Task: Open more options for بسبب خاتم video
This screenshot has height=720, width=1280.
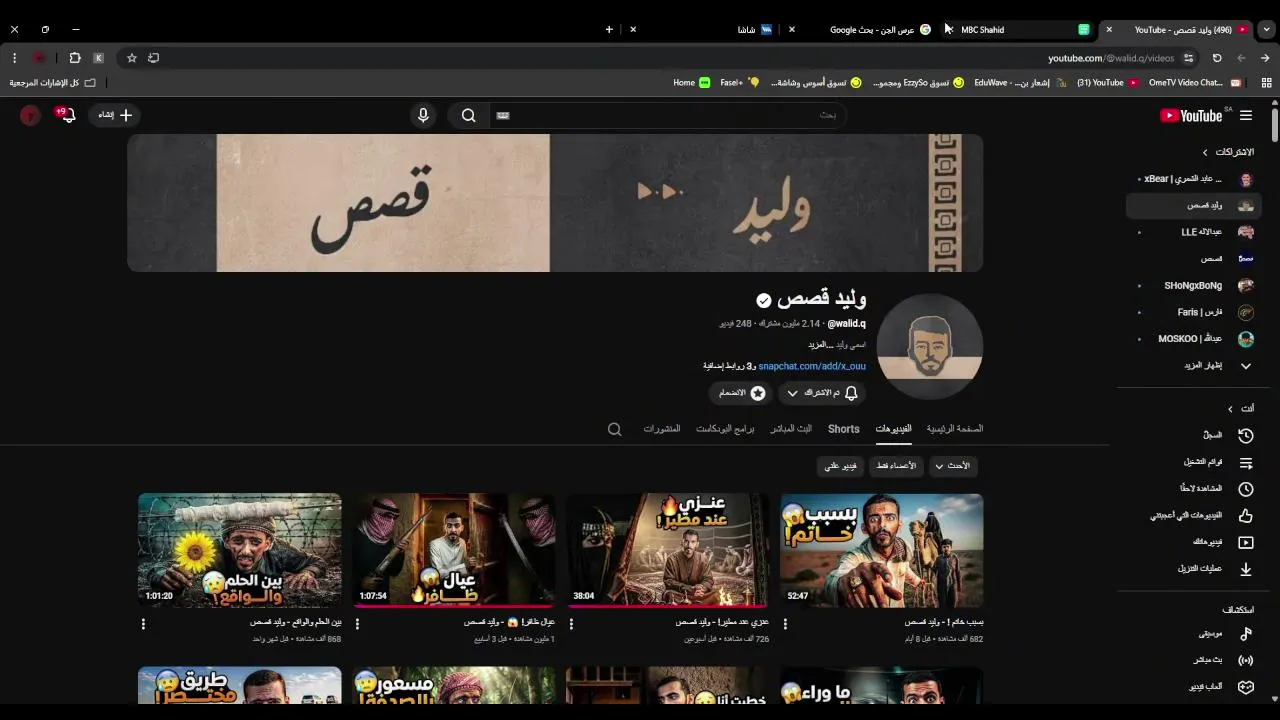Action: (x=785, y=624)
